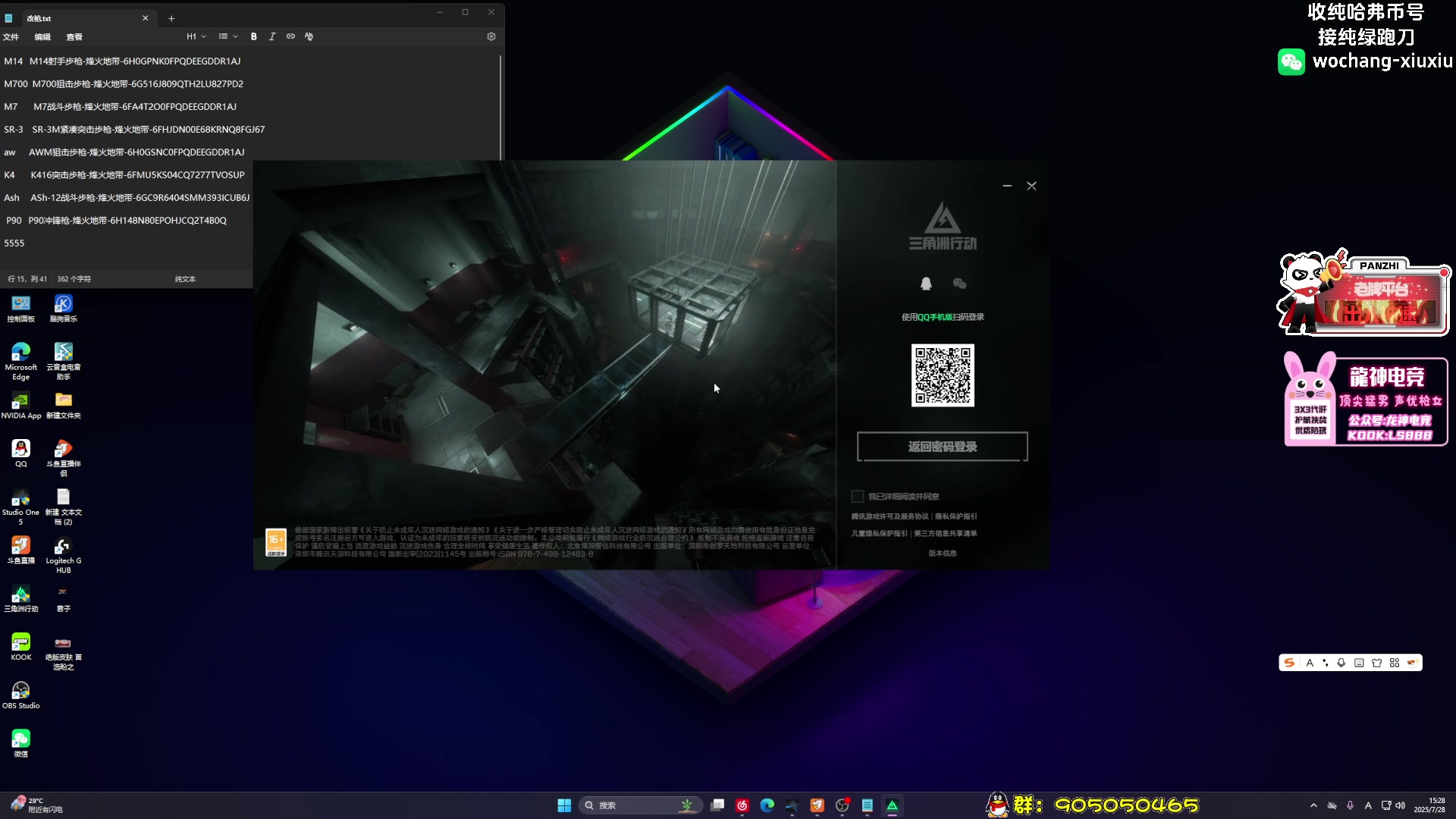Viewport: 1456px width, 819px height.
Task: Open 新建文件夹 desktop folder
Action: click(64, 406)
